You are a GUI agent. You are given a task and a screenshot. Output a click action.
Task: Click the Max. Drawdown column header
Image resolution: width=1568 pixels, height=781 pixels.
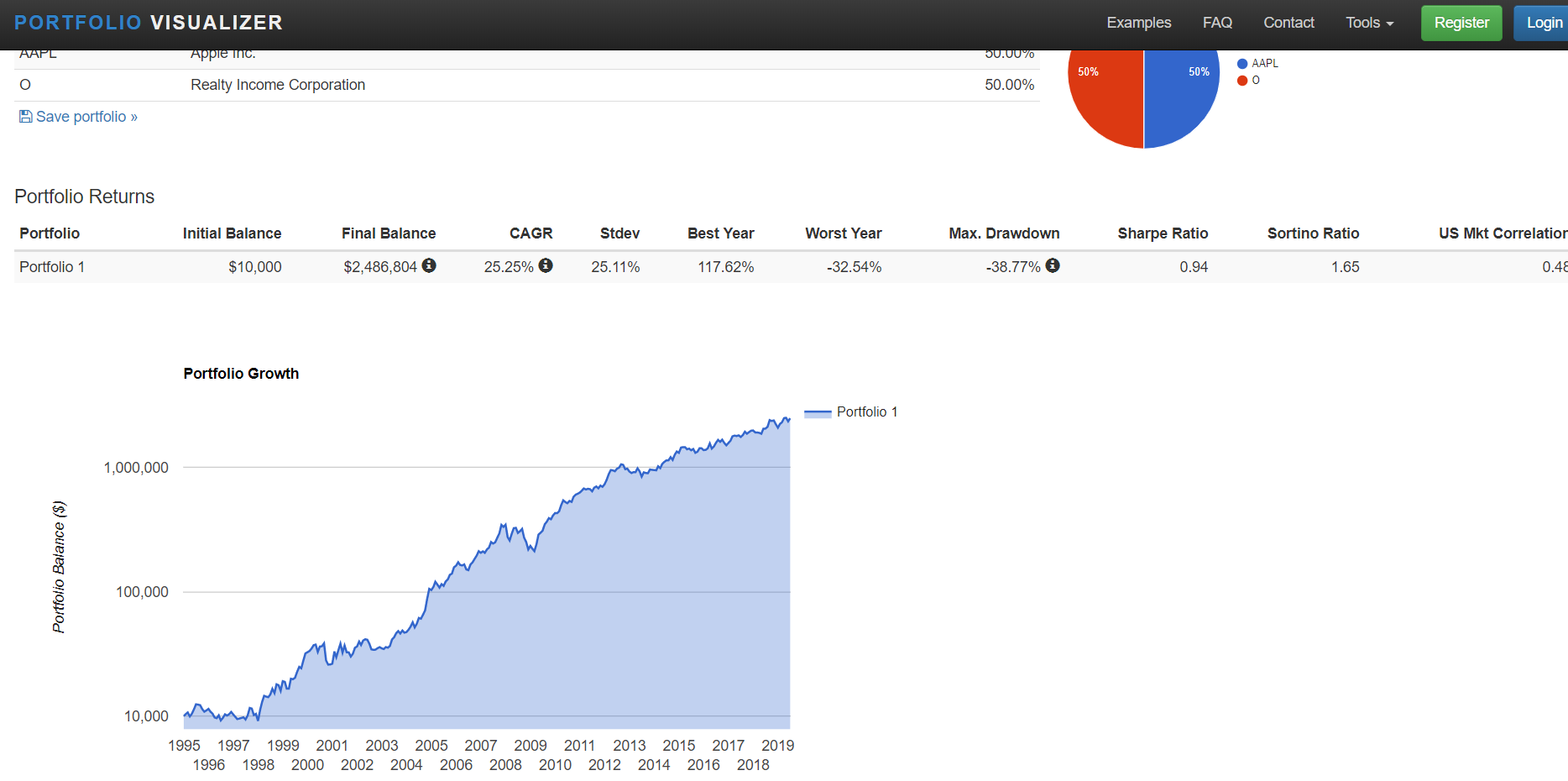click(1004, 233)
